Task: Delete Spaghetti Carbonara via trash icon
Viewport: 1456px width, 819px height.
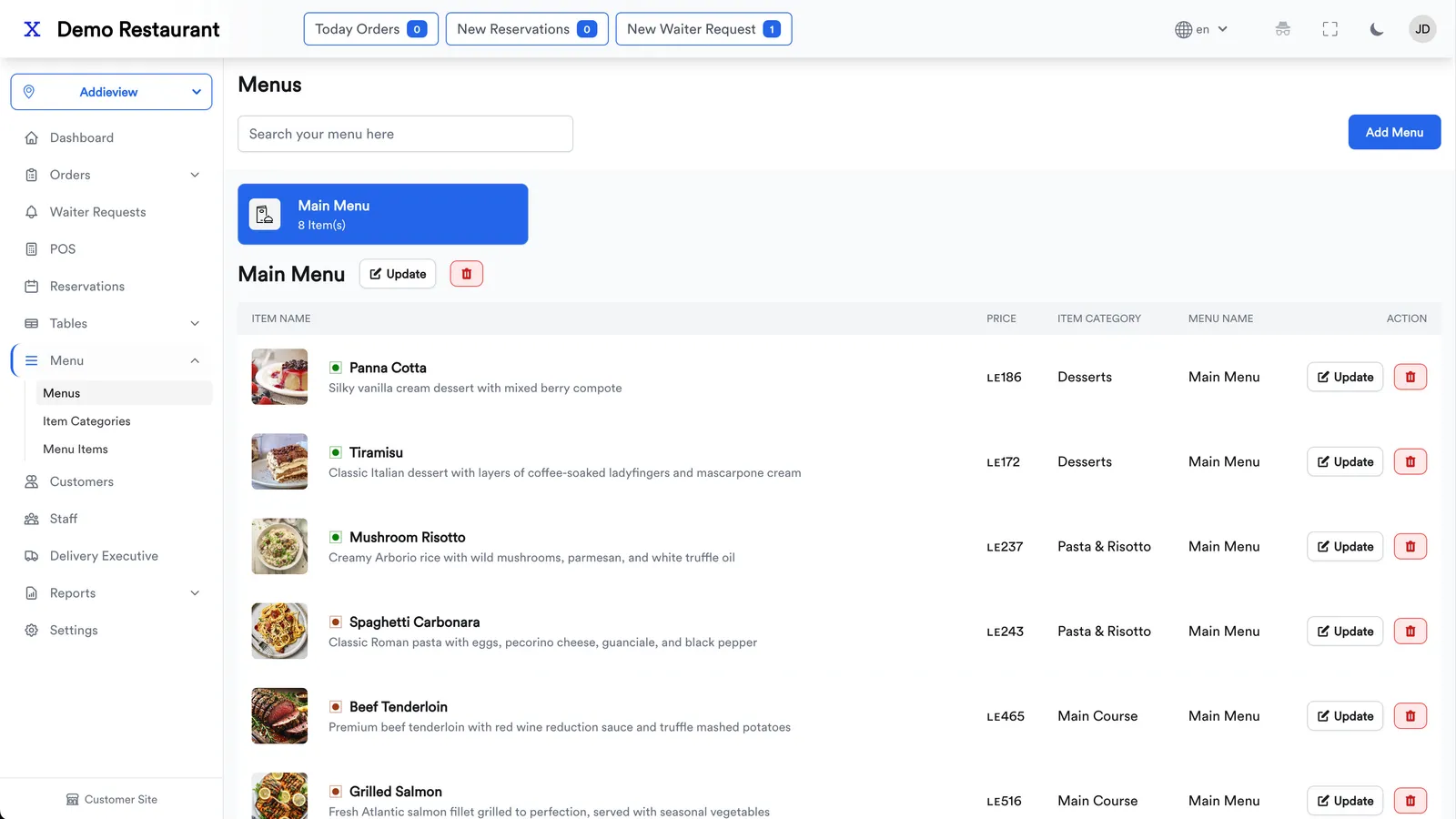Action: [x=1410, y=632]
